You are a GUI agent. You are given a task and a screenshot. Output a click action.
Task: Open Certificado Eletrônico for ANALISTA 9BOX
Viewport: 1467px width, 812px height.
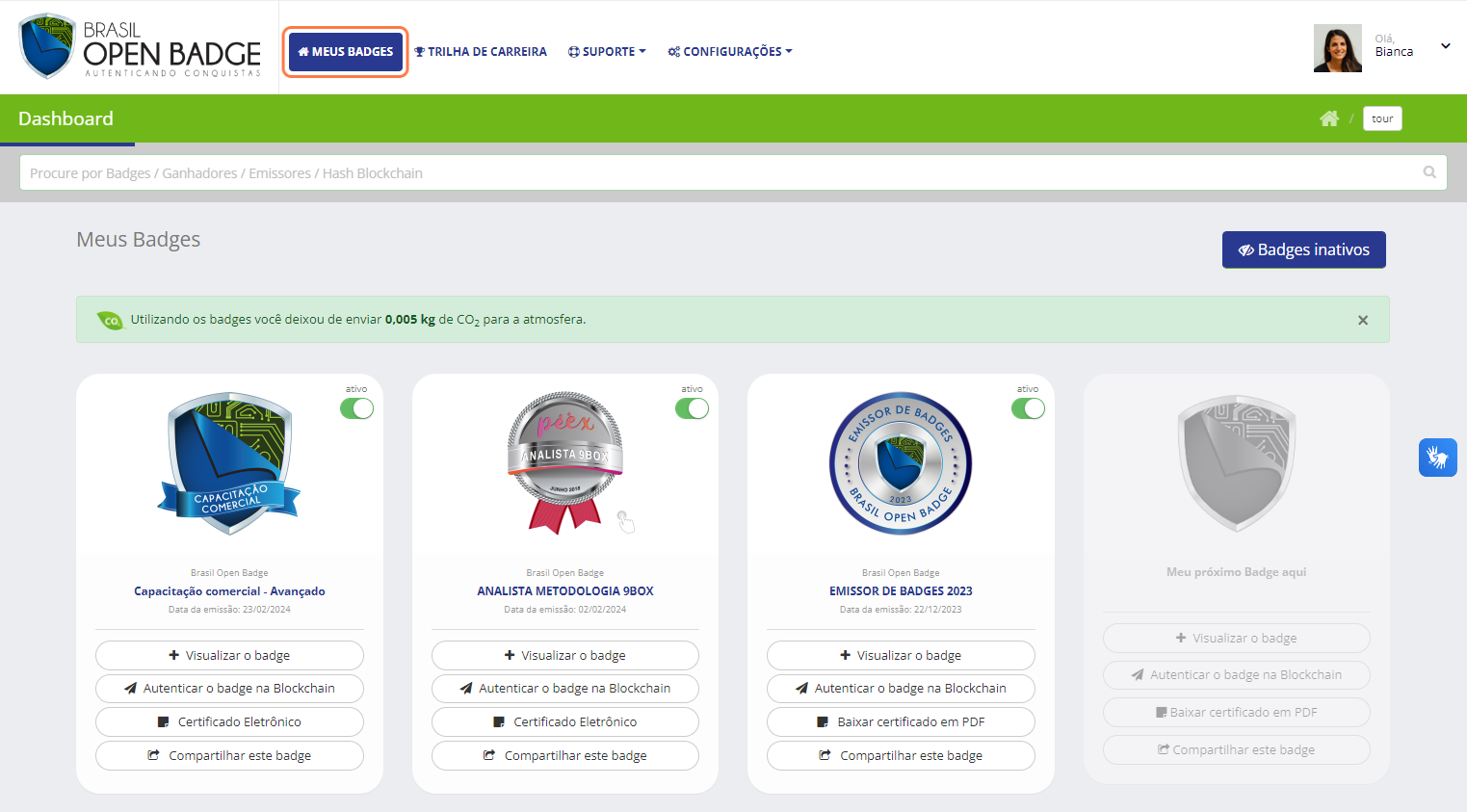565,722
